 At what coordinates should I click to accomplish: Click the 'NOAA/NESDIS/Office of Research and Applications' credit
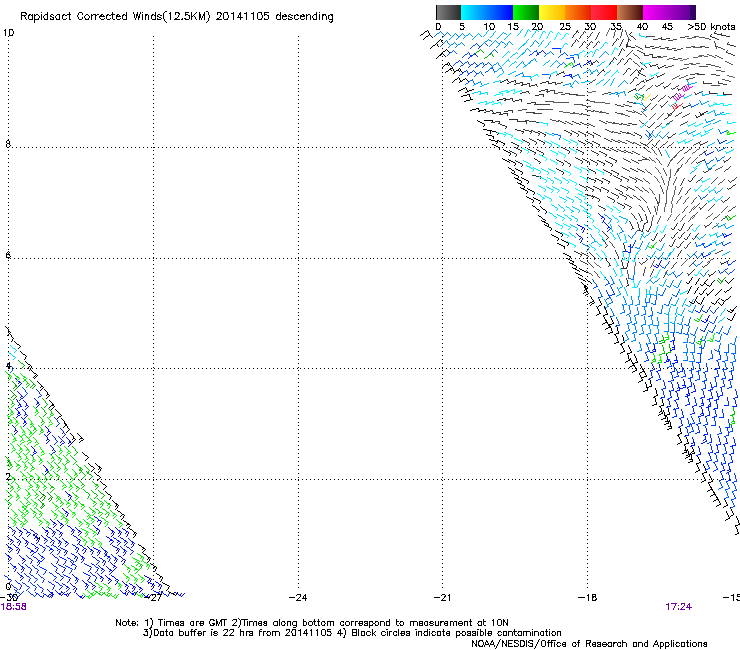click(589, 644)
